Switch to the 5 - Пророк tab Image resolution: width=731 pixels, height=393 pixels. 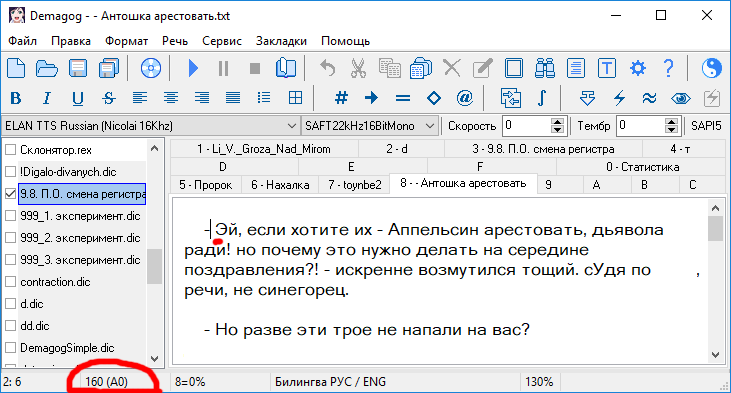coord(206,185)
